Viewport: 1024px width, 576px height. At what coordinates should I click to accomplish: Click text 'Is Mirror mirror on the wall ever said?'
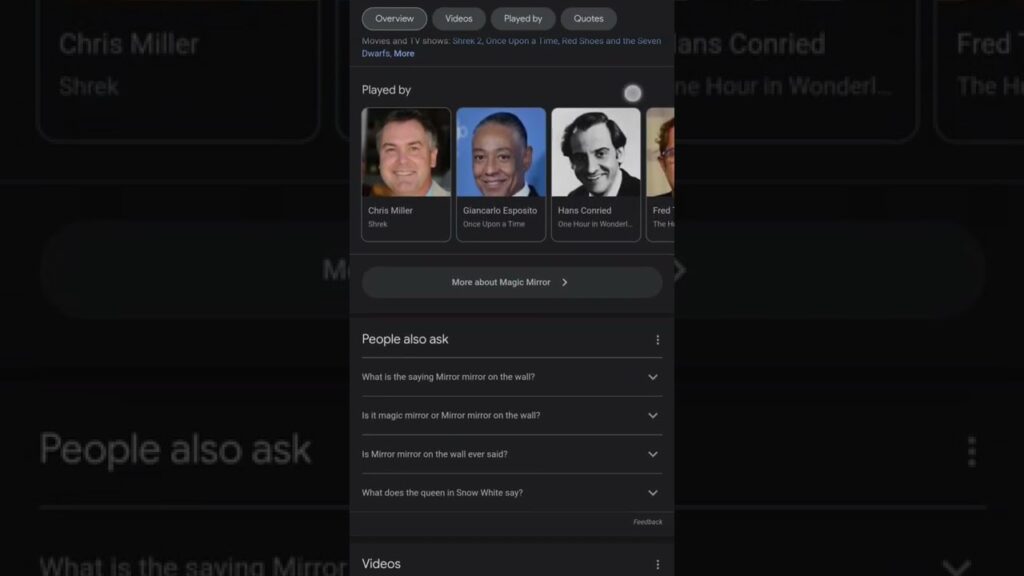tap(434, 454)
